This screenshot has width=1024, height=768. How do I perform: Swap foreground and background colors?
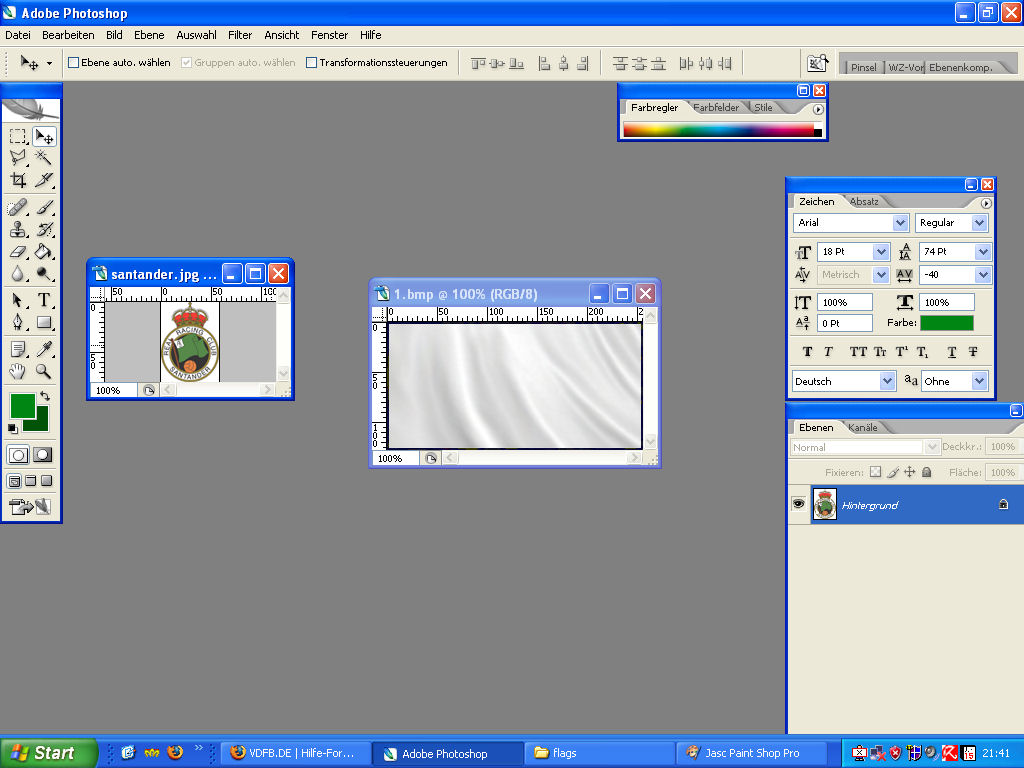click(45, 396)
